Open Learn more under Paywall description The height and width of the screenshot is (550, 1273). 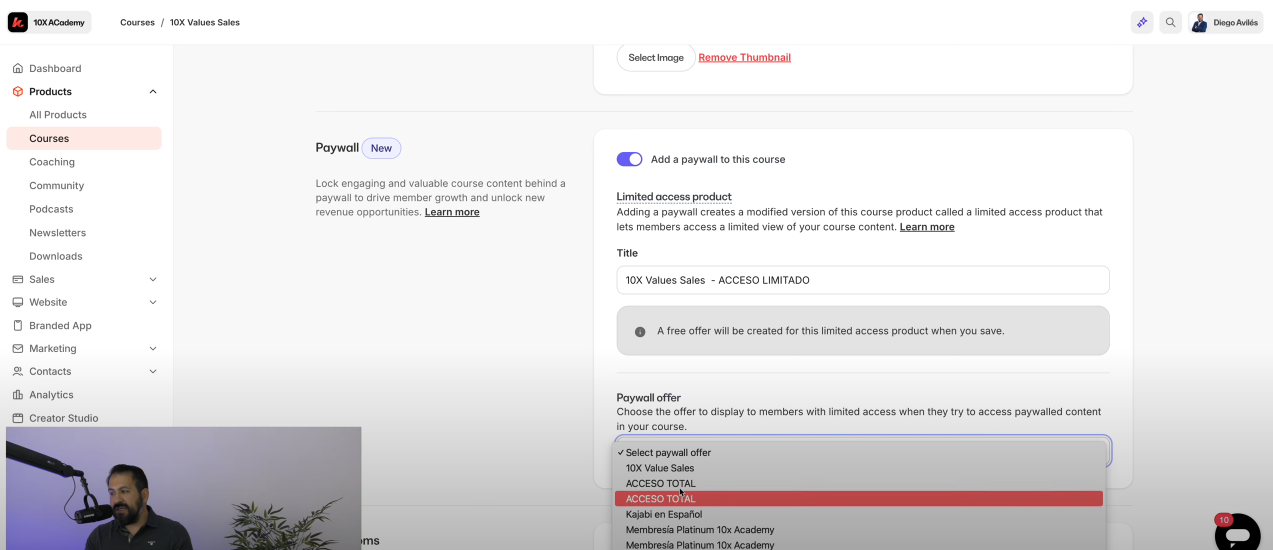452,212
